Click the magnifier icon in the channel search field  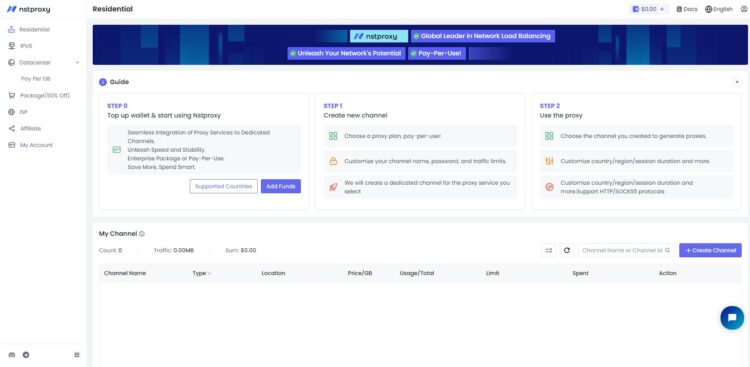(x=668, y=250)
